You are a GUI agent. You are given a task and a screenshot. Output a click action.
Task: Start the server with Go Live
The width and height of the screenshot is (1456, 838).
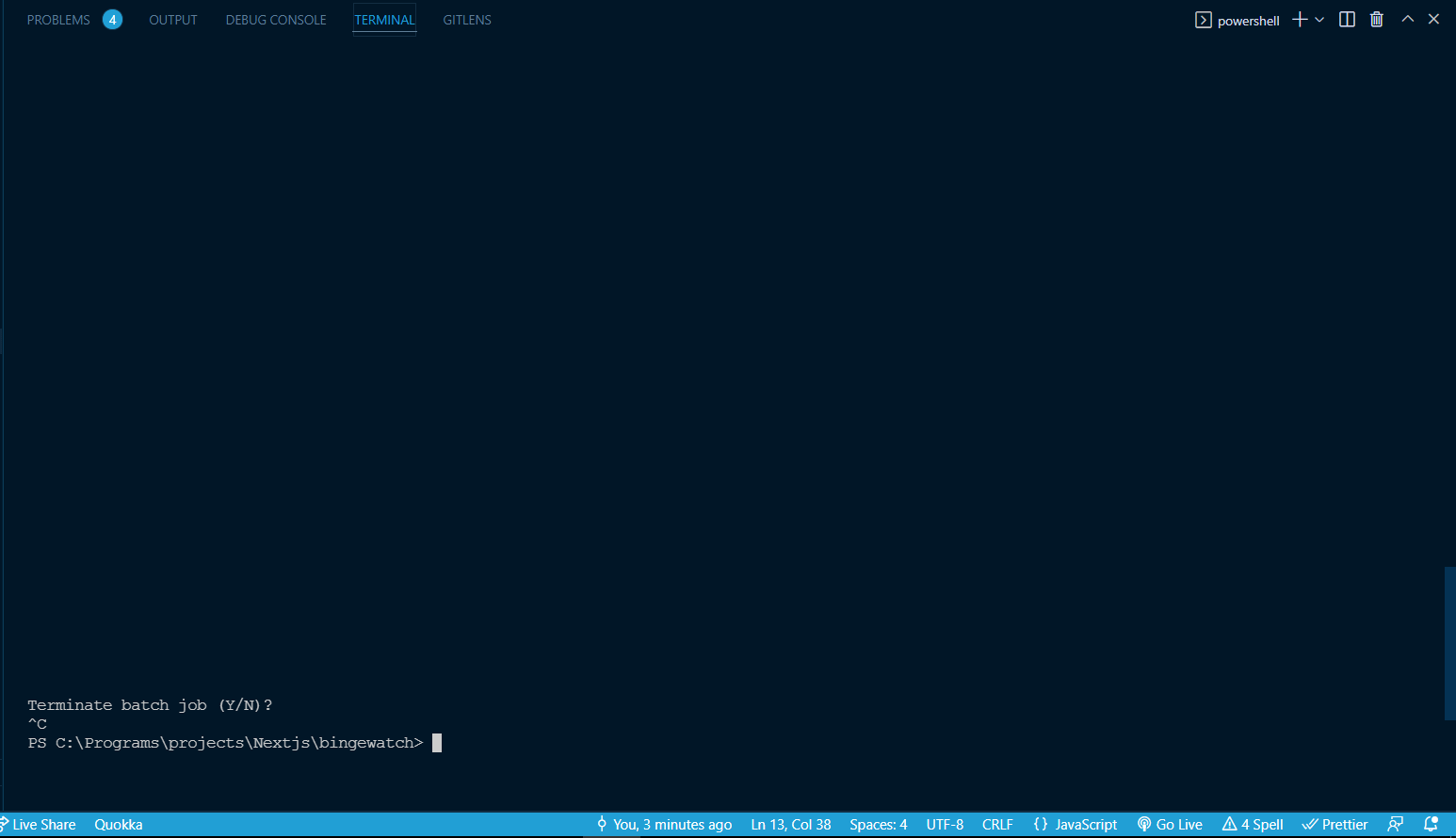point(1171,824)
